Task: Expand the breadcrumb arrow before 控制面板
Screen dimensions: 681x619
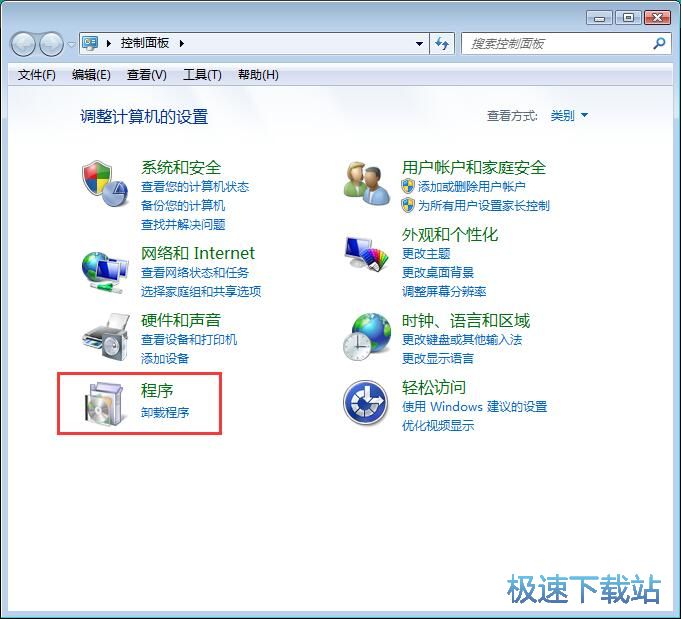Action: click(x=109, y=43)
